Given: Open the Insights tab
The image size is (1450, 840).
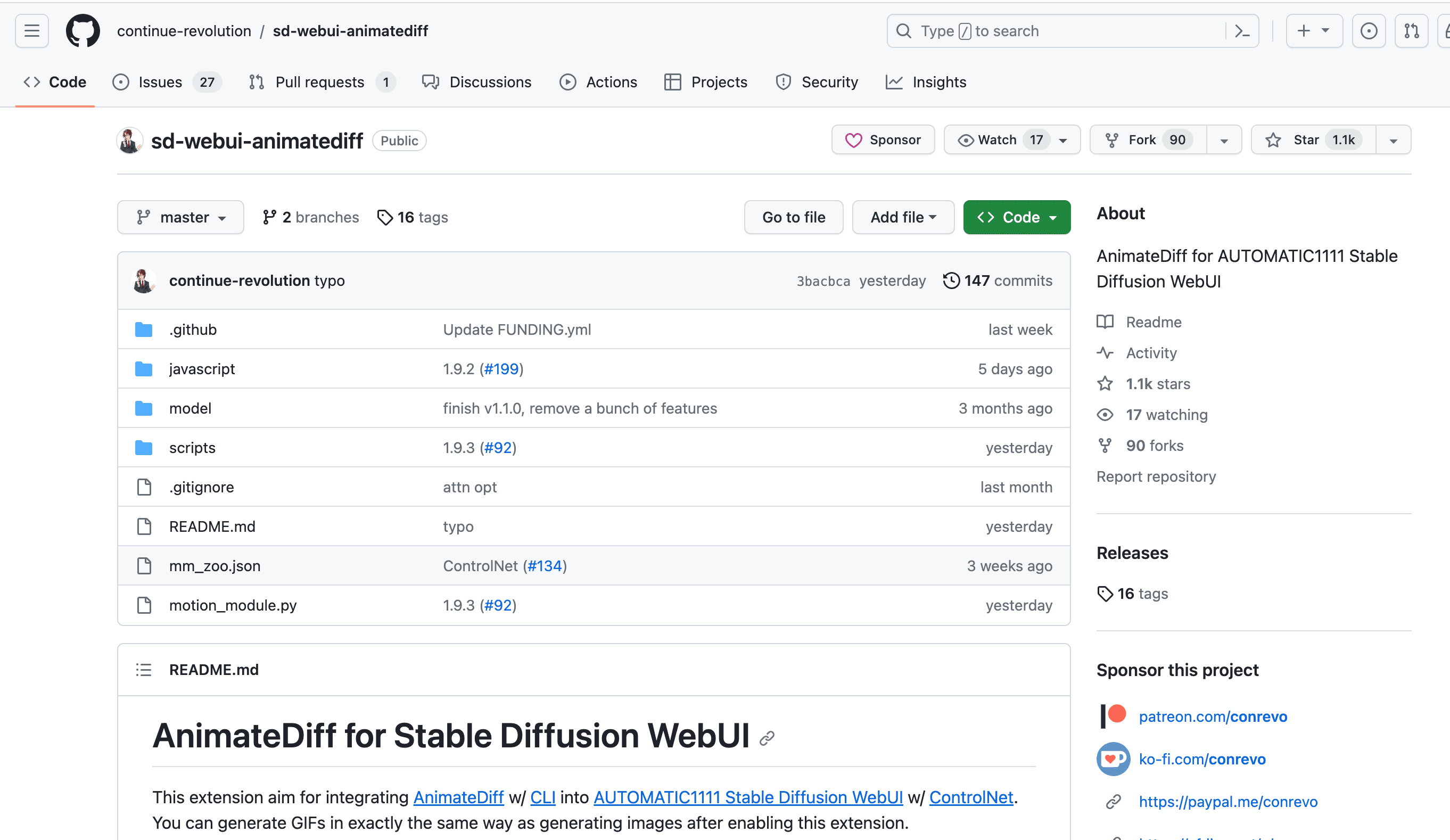Looking at the screenshot, I should click(926, 83).
